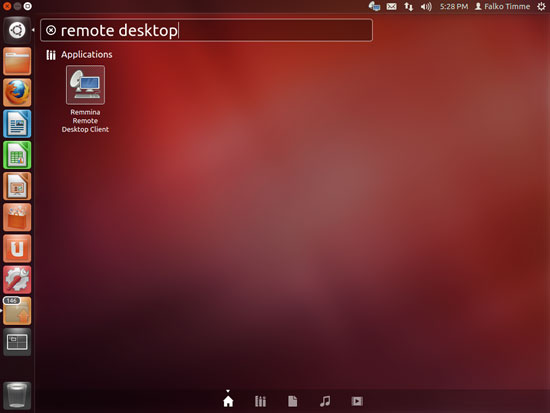The image size is (550, 413).
Task: Open LibreOffice Calc from the launcher
Action: (17, 155)
